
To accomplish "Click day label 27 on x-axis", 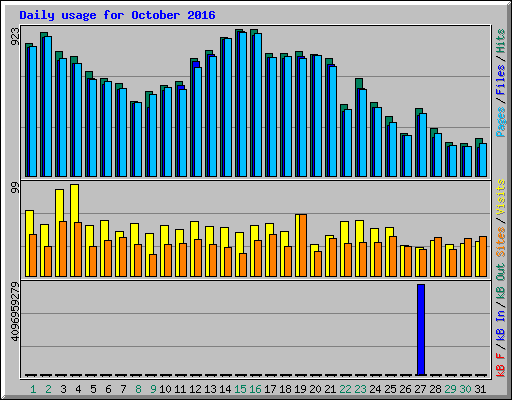I will coord(420,389).
